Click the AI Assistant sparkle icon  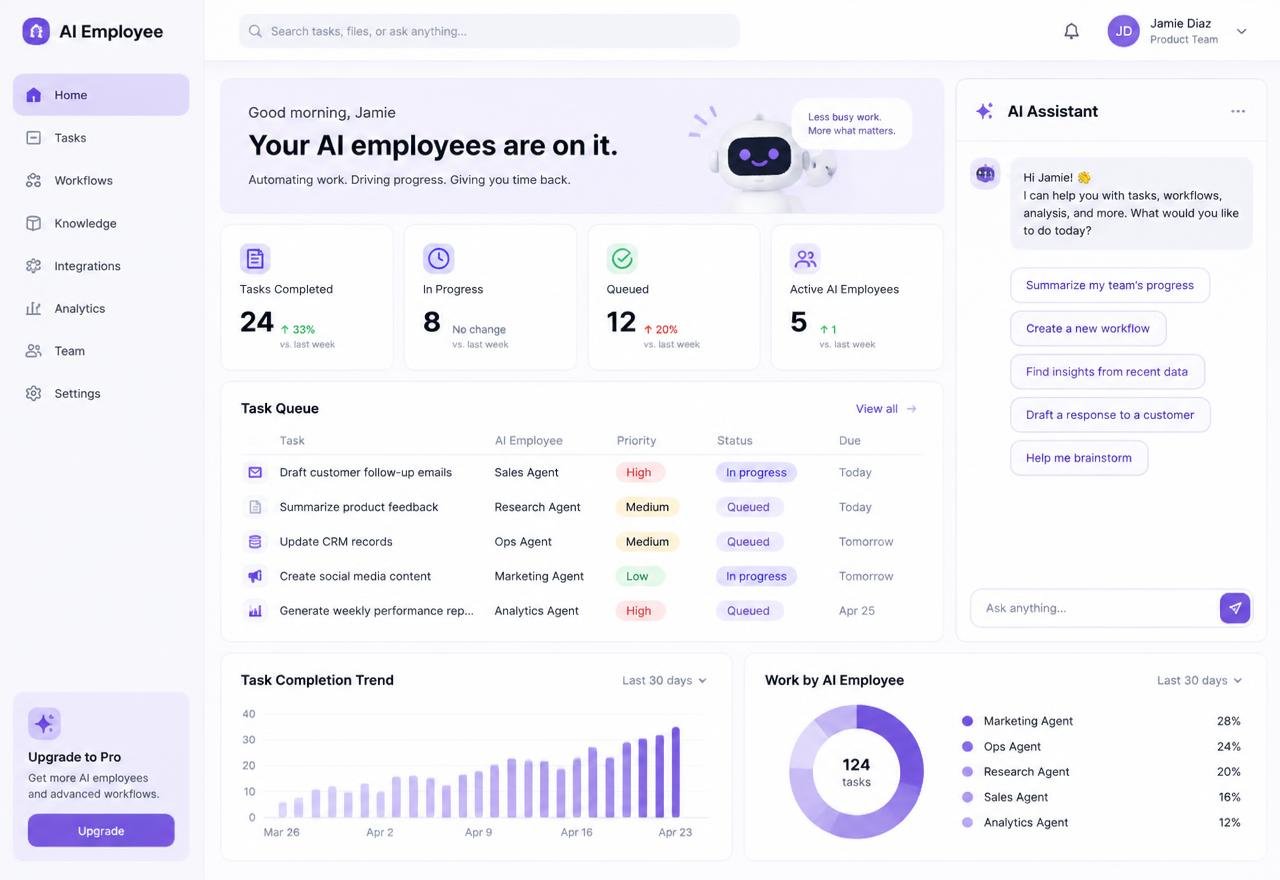click(x=985, y=111)
